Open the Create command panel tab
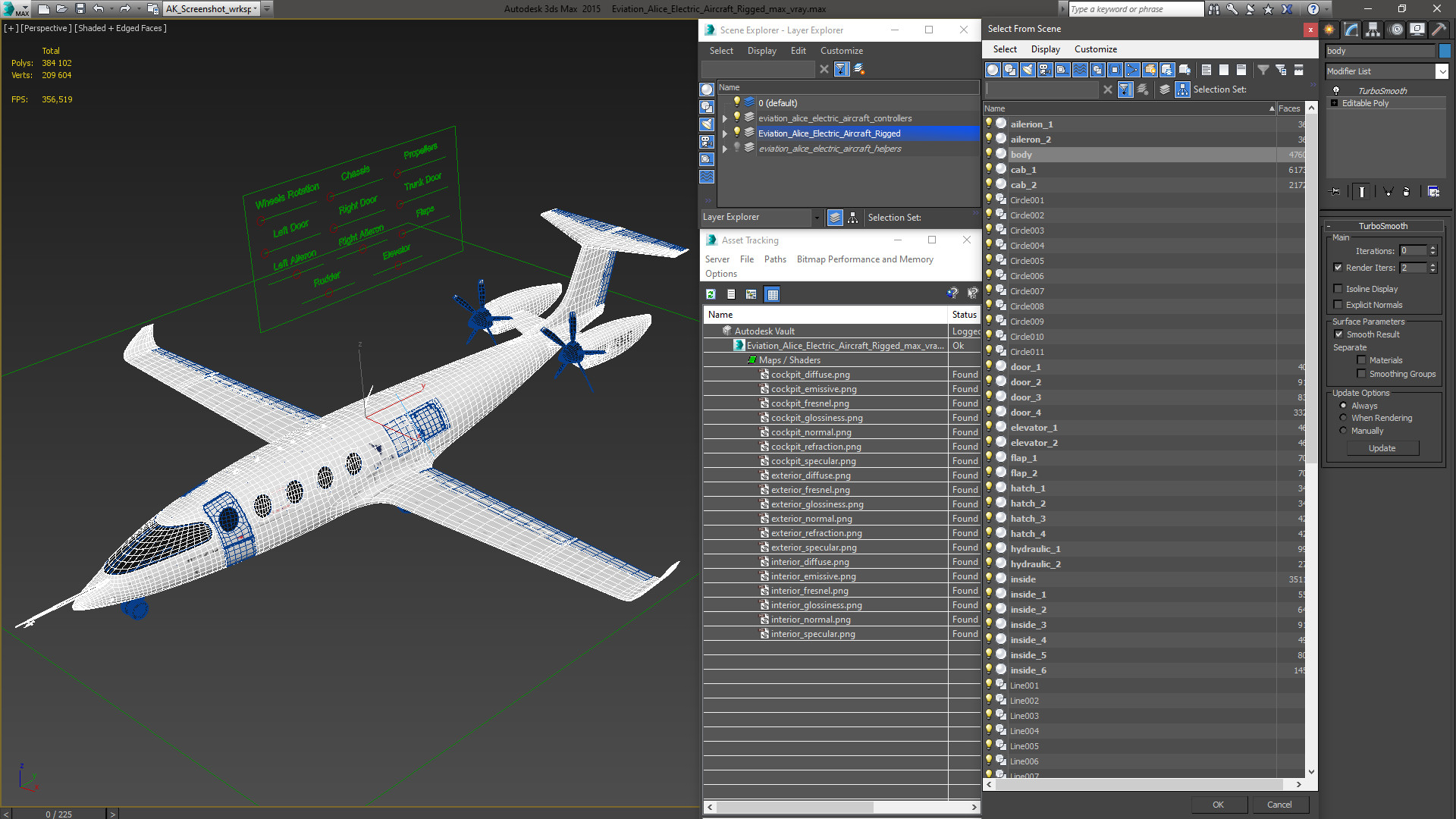Viewport: 1456px width, 819px height. coord(1329,30)
